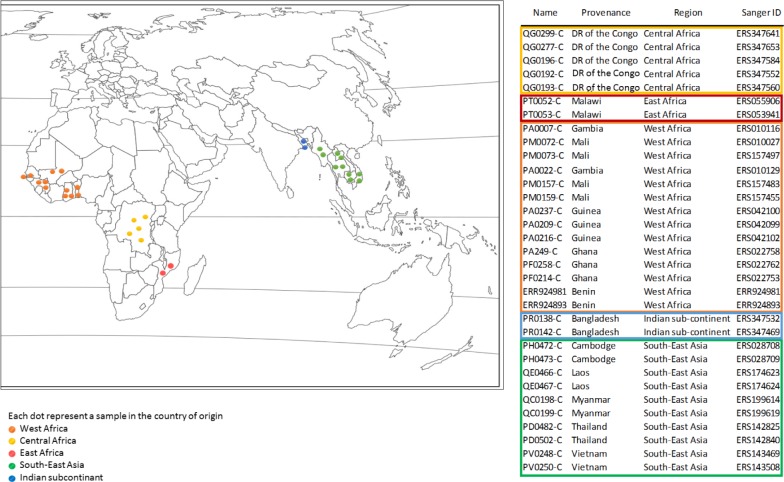
Task: Click Sanger ID ERS143469
Action: tap(758, 454)
